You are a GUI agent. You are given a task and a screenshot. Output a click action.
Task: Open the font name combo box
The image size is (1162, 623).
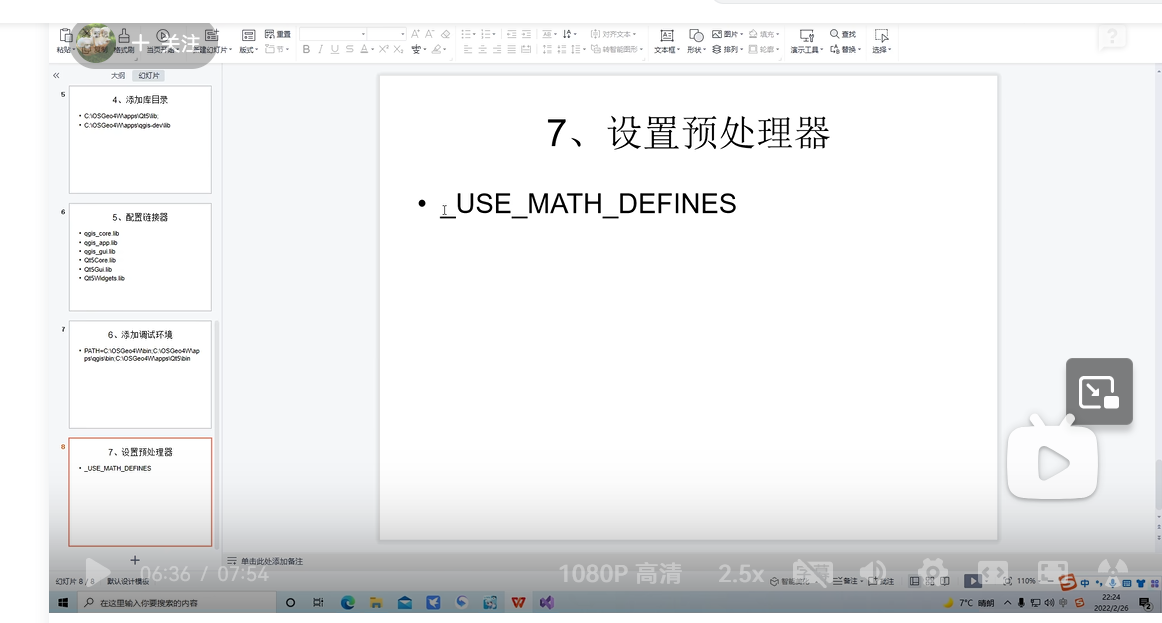333,34
